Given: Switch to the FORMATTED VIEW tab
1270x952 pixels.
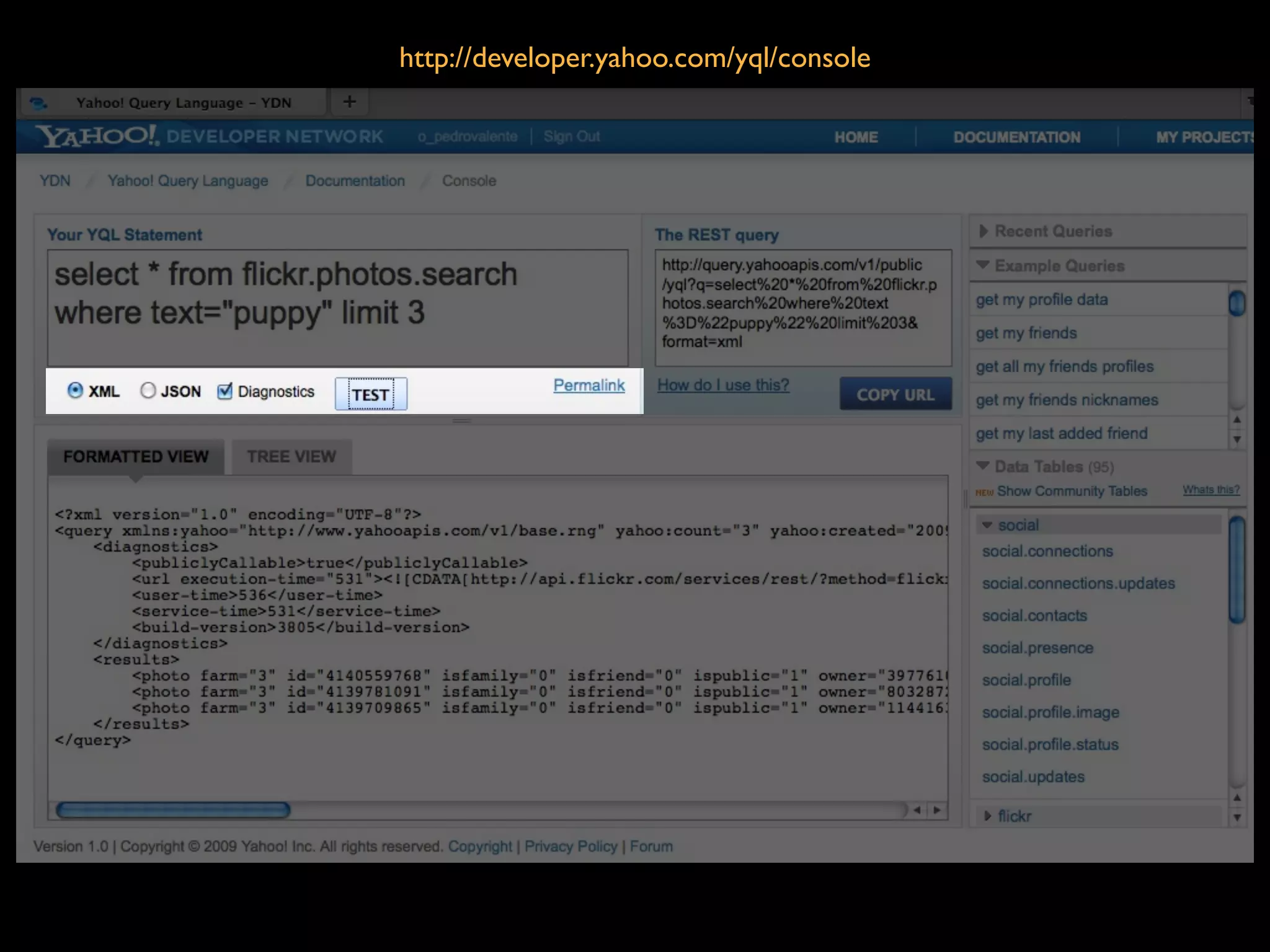Looking at the screenshot, I should [136, 457].
